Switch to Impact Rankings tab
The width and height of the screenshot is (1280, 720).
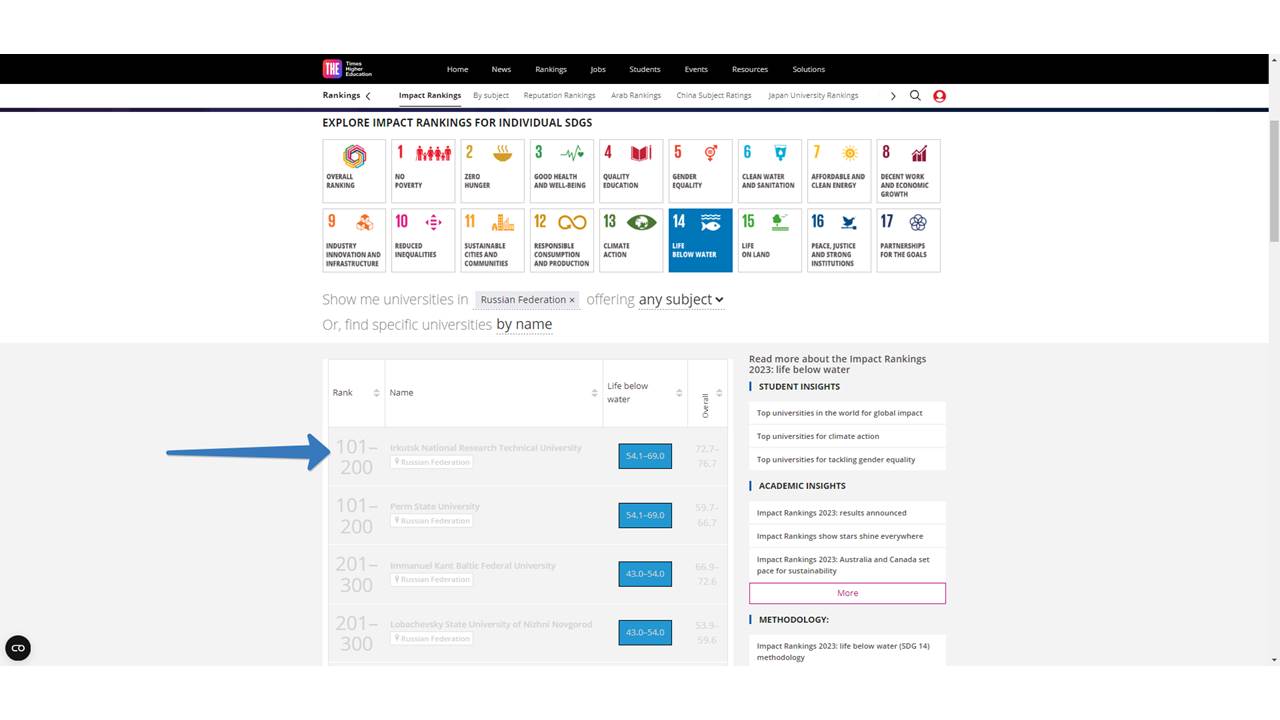430,96
